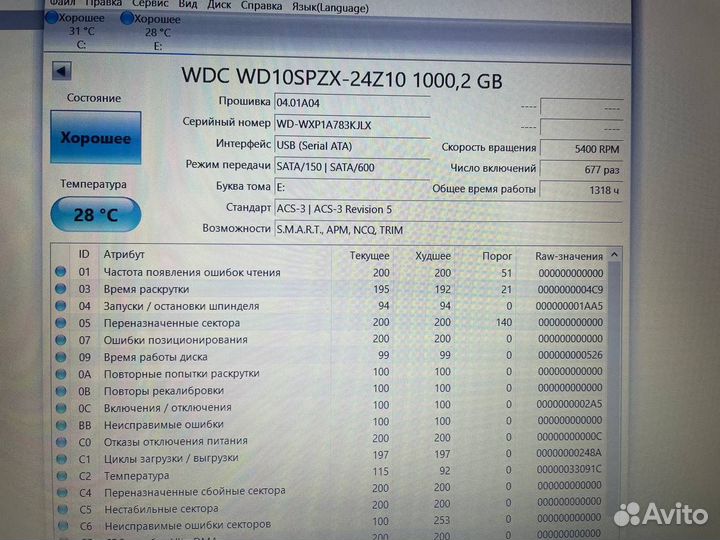Click the ID column header

point(84,254)
